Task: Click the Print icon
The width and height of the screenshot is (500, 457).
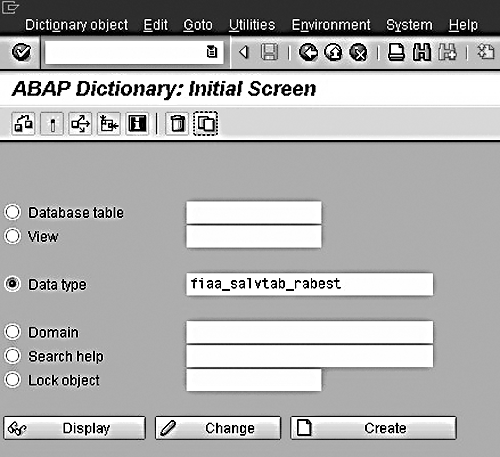Action: pos(396,52)
